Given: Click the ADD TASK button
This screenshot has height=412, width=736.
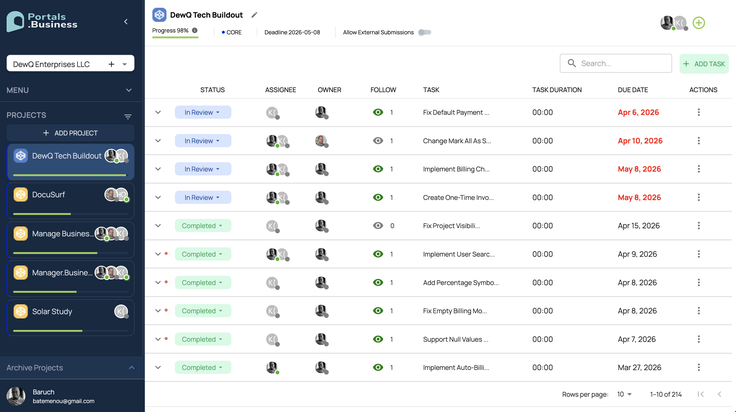Looking at the screenshot, I should pos(704,64).
